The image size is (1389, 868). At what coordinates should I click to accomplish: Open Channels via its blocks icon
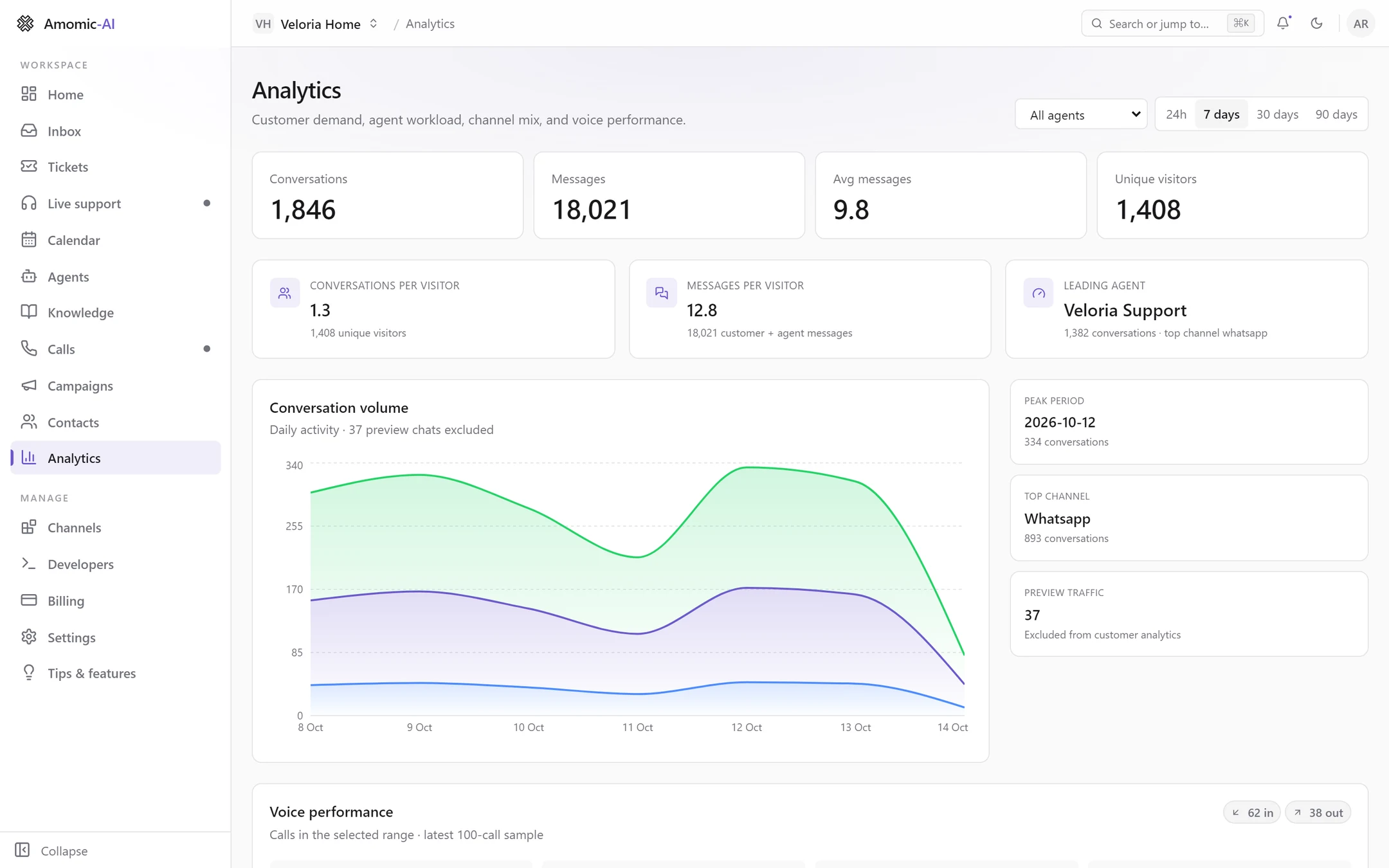click(29, 527)
